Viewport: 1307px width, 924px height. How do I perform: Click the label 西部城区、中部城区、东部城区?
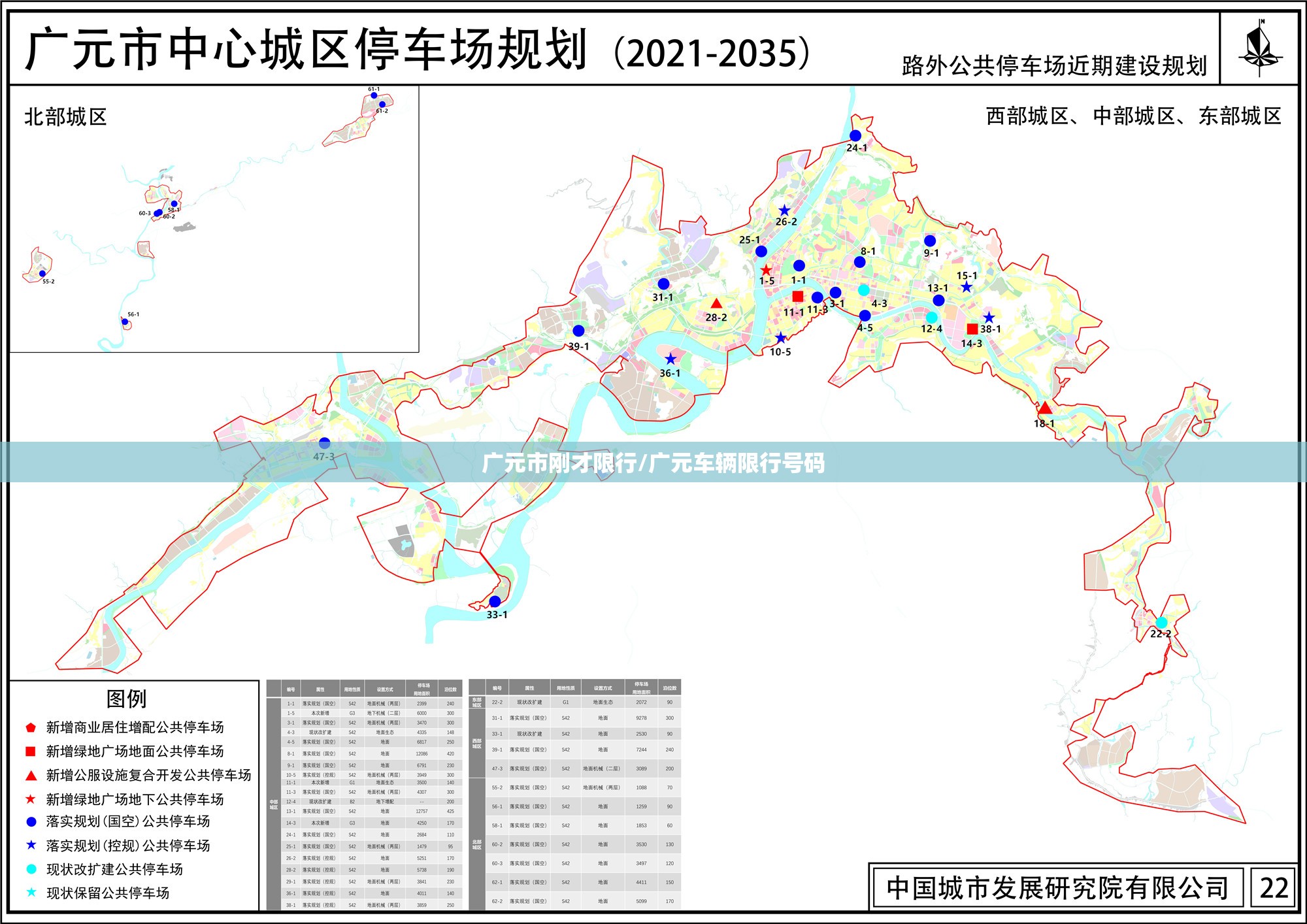1134,116
